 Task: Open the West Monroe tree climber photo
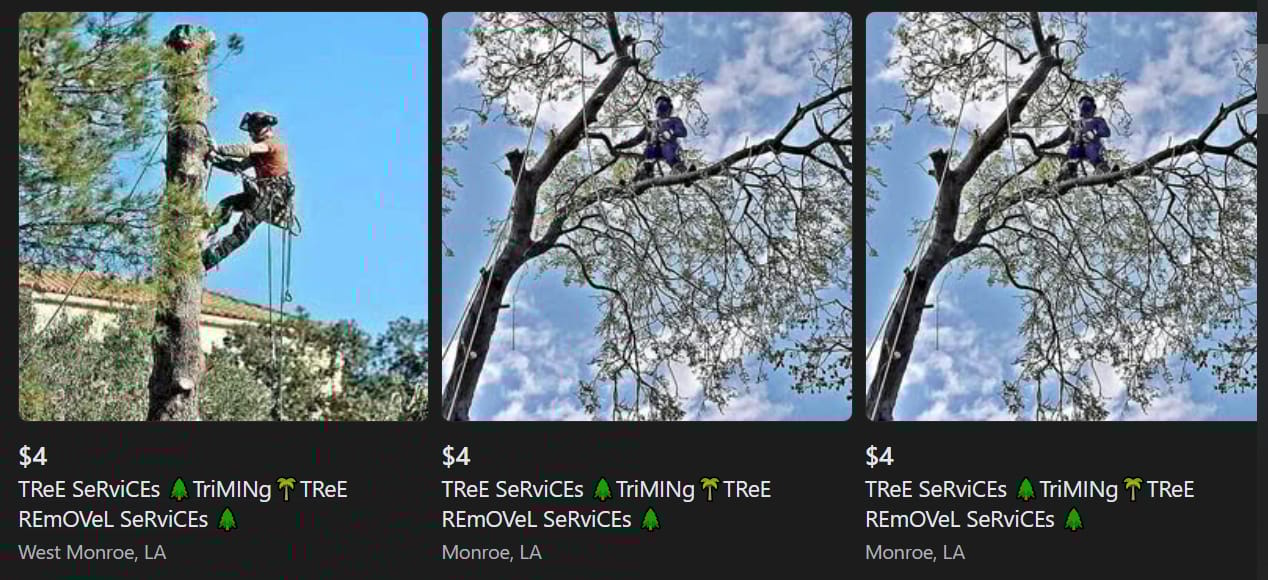pos(223,216)
